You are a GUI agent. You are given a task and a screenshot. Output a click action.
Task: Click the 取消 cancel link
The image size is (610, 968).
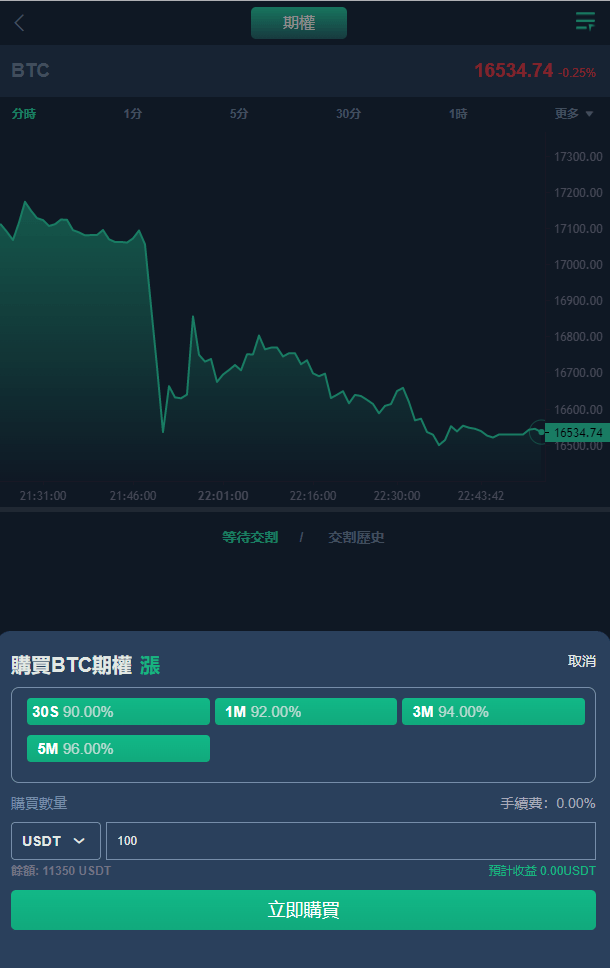point(582,661)
